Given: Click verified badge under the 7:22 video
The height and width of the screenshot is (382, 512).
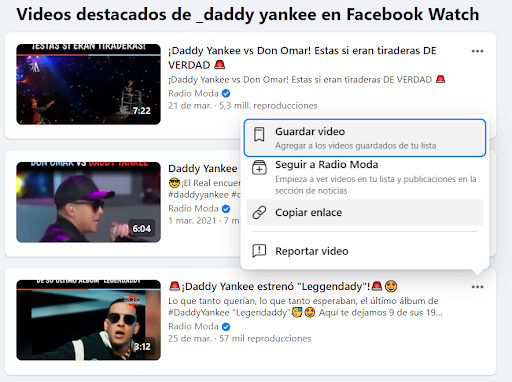Looking at the screenshot, I should (226, 93).
